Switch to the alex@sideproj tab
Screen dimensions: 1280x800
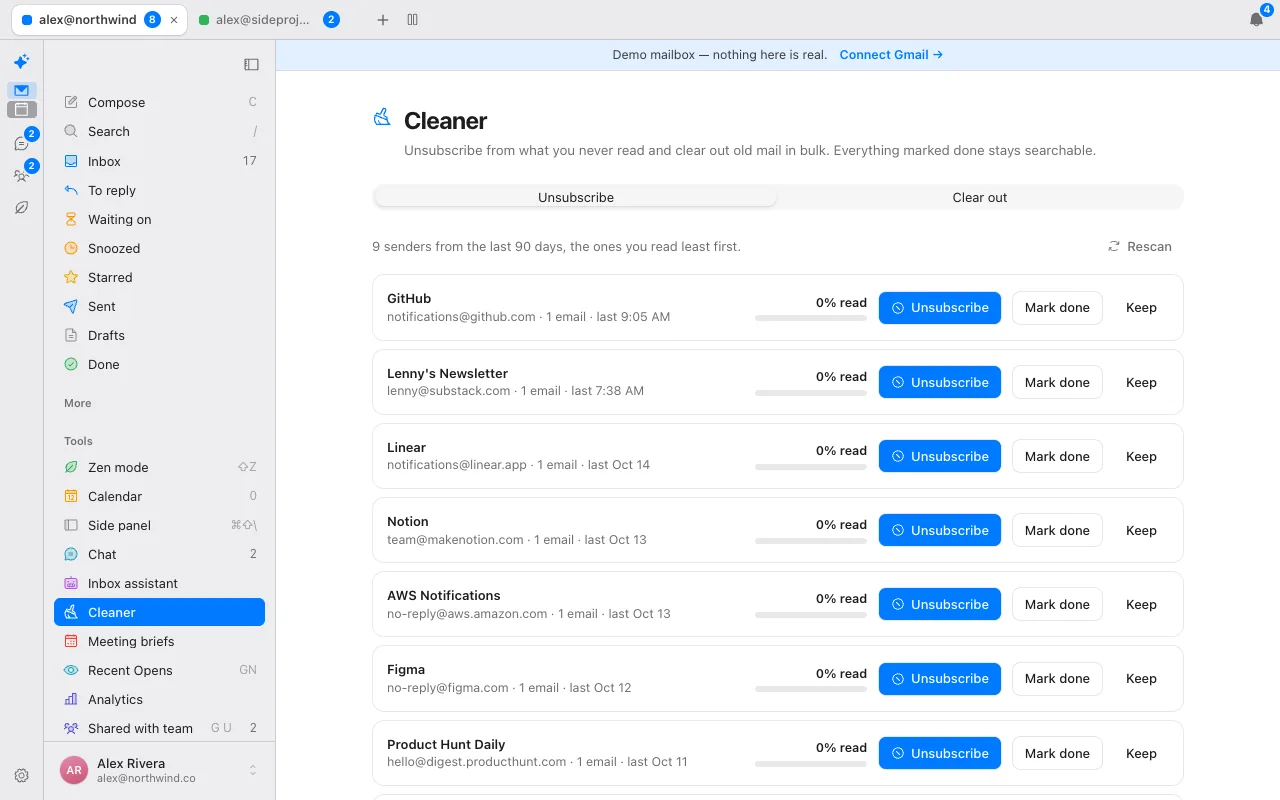point(270,20)
